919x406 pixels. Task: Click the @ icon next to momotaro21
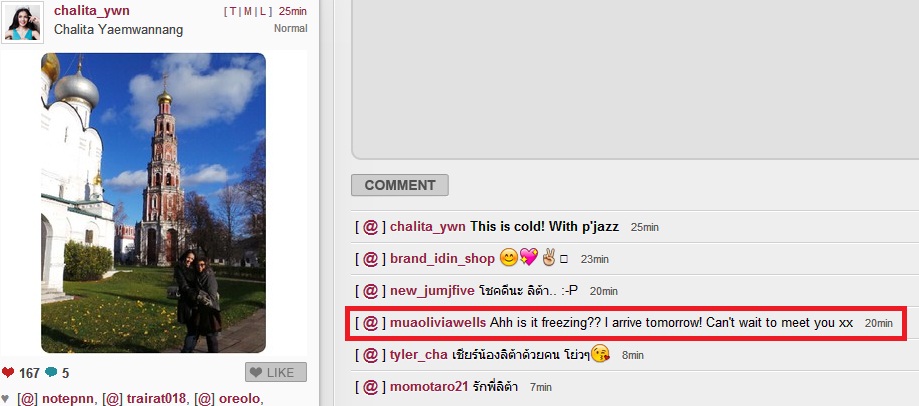pos(370,387)
